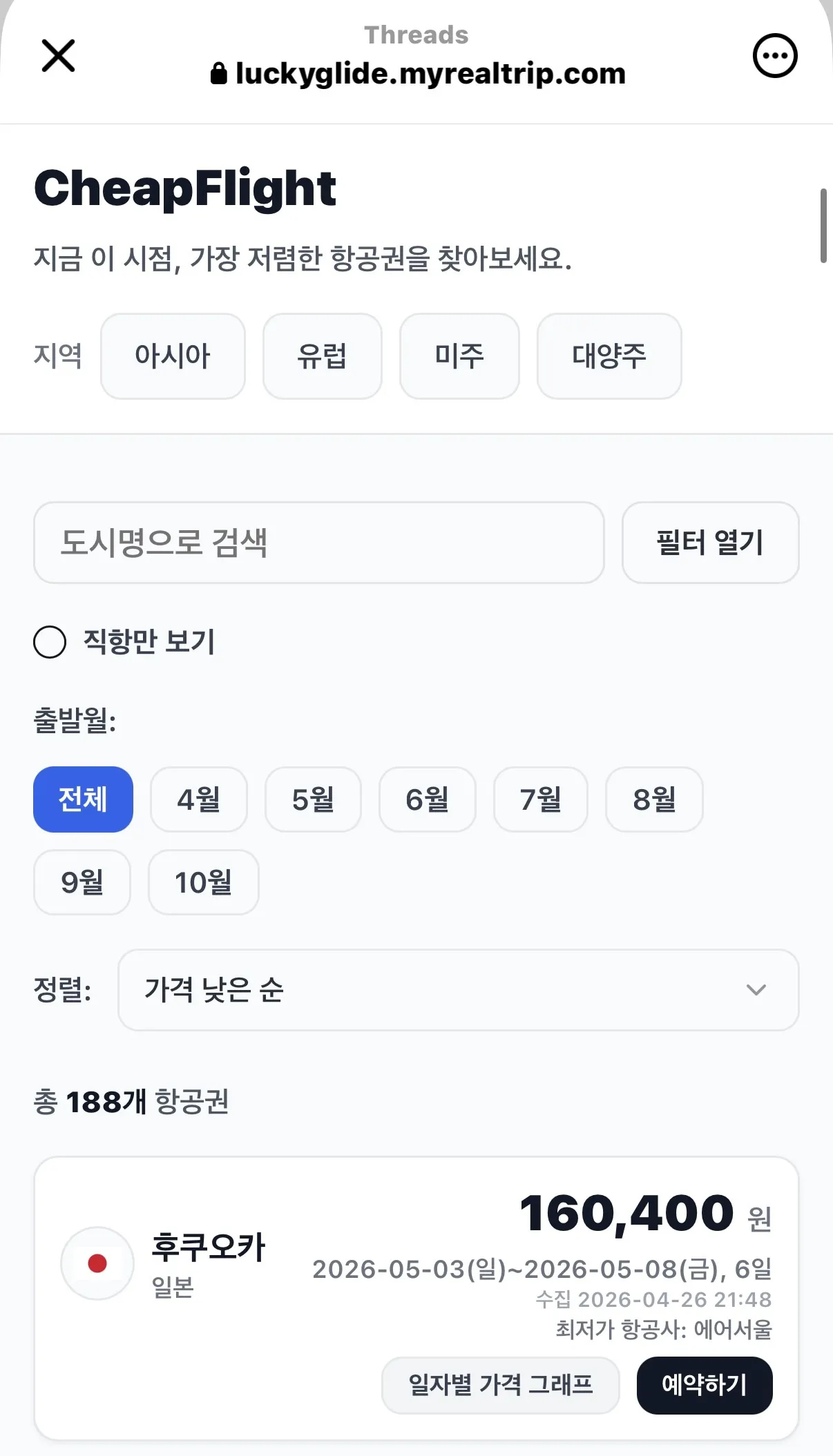Select the 아시아 region tab
Viewport: 833px width, 1456px height.
[x=173, y=356]
